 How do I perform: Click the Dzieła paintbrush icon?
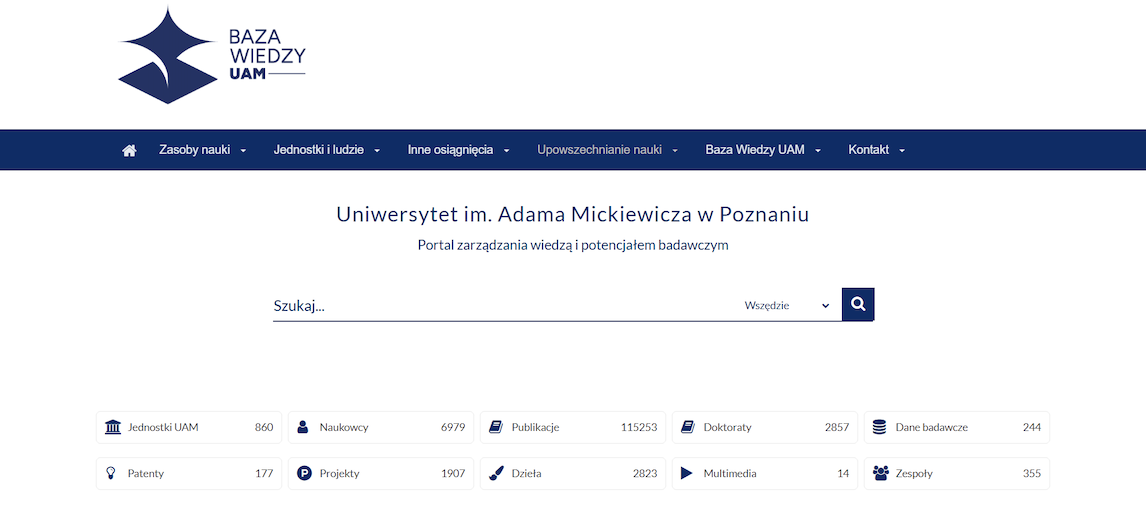pos(496,473)
